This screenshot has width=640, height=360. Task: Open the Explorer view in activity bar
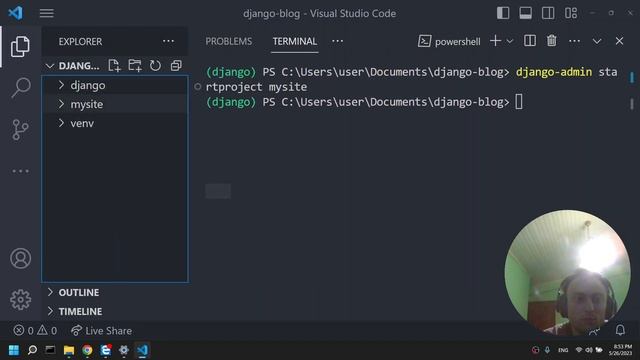pyautogui.click(x=20, y=47)
